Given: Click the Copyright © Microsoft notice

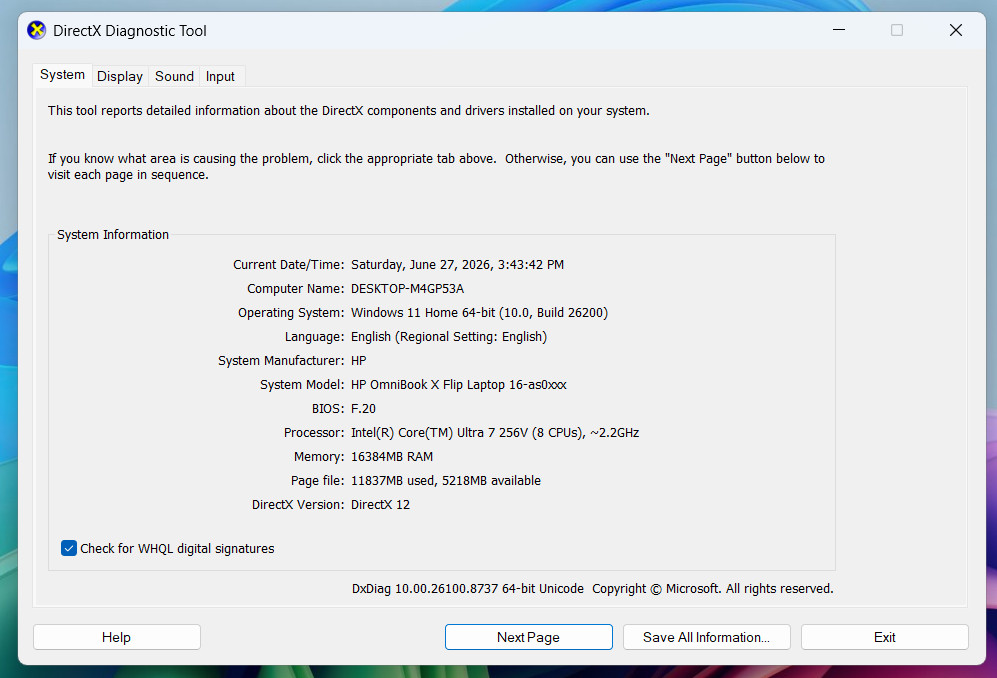Looking at the screenshot, I should [x=713, y=589].
